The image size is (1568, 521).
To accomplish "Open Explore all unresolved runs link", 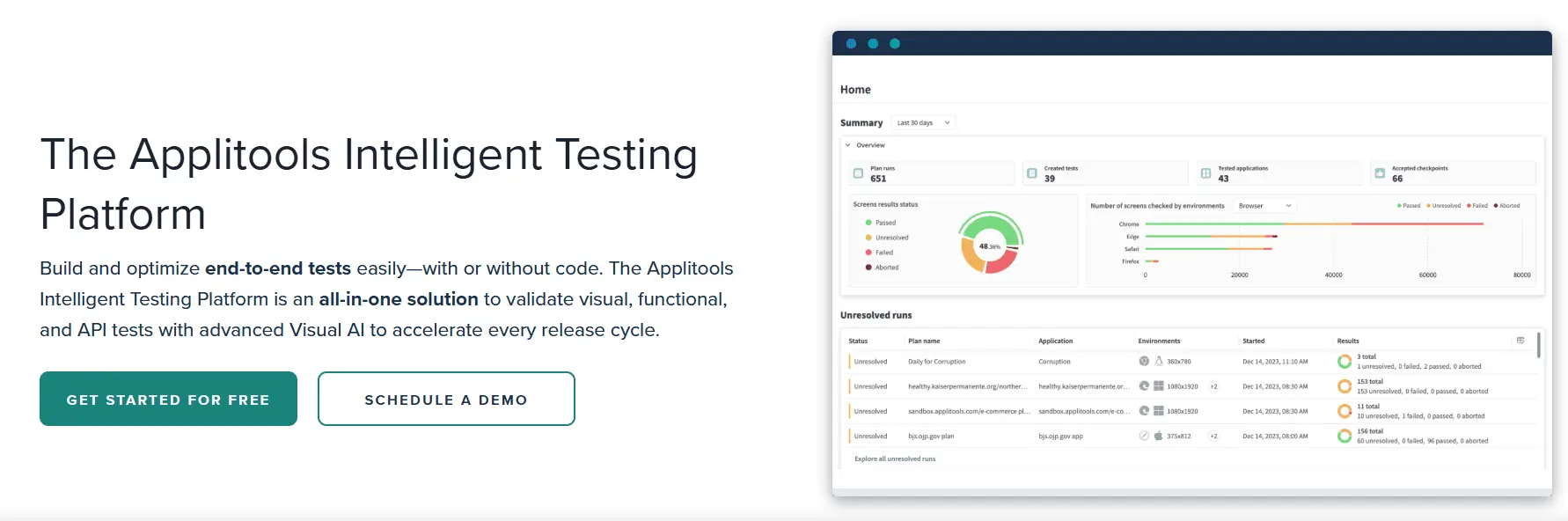I will [895, 459].
